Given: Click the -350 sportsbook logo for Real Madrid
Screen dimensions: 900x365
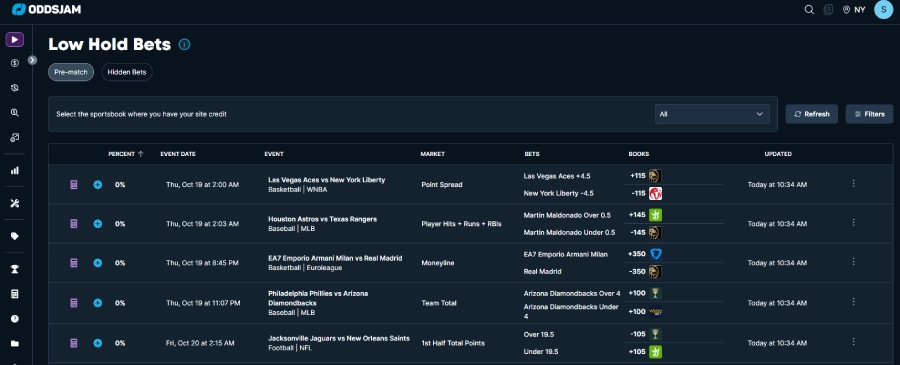Looking at the screenshot, I should pos(655,271).
